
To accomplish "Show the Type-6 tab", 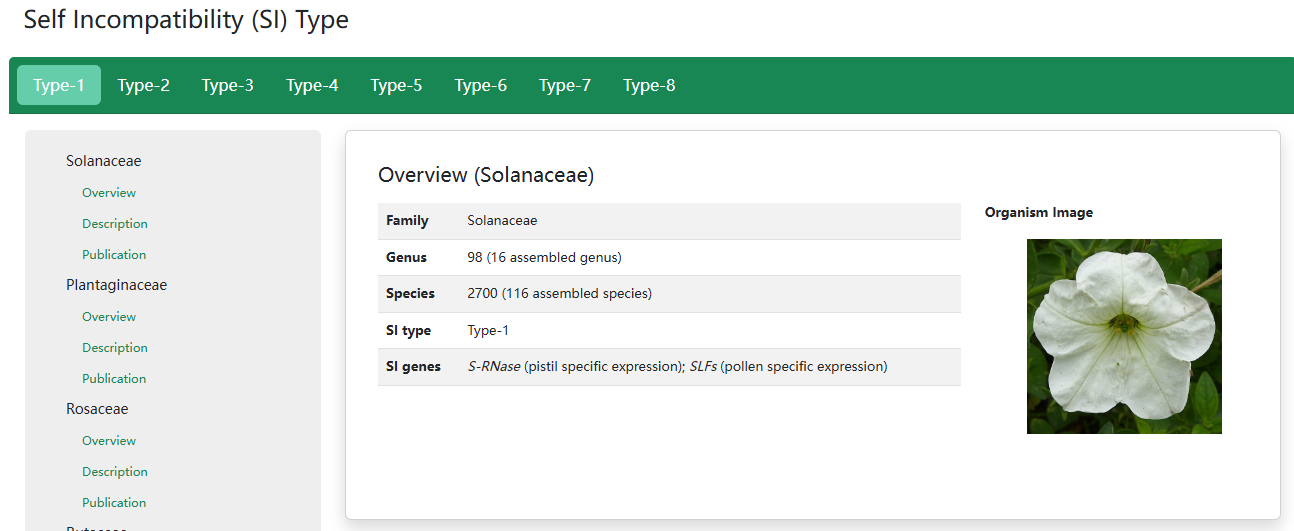I will [x=480, y=86].
